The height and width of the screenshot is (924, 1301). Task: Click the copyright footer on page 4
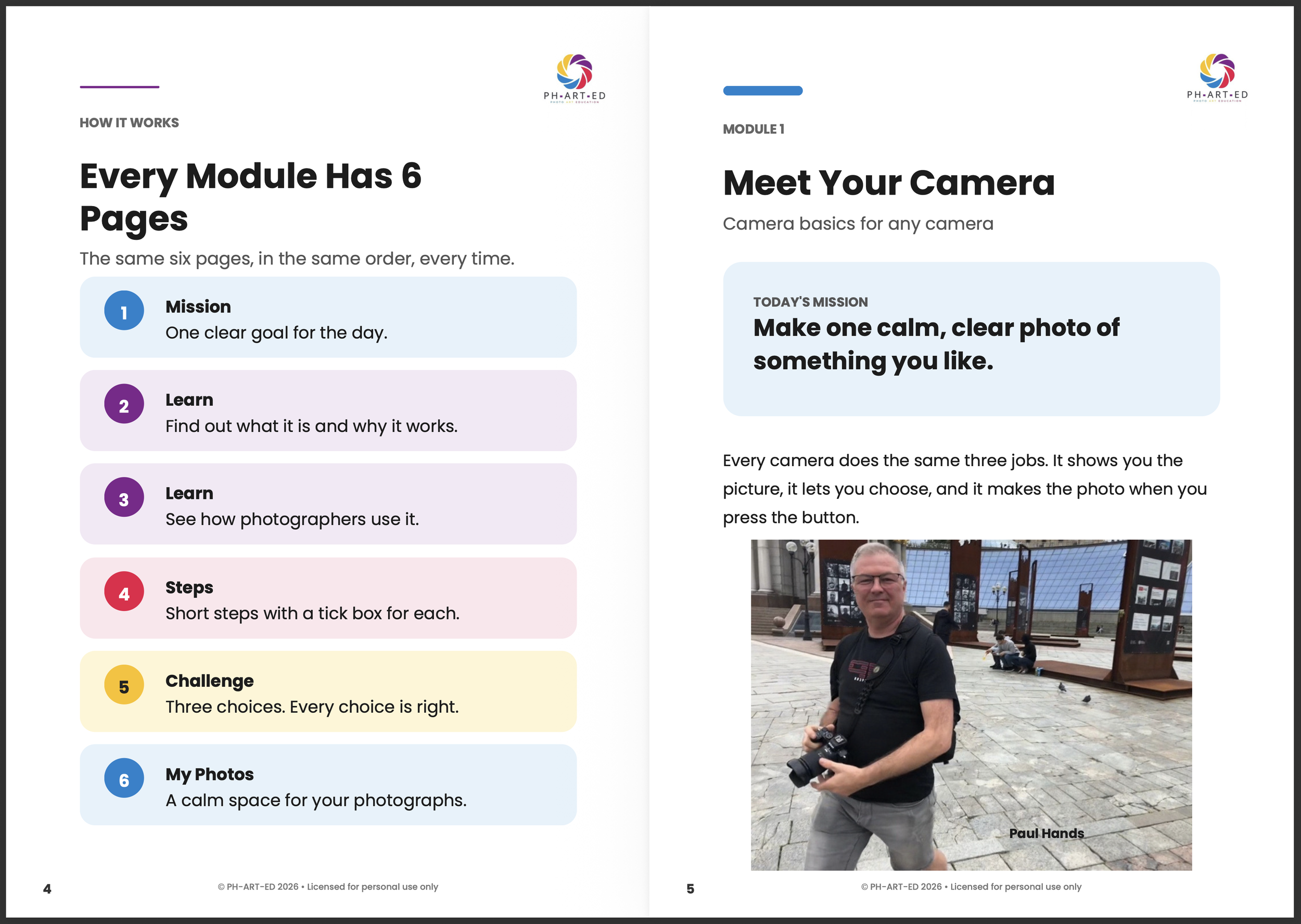328,887
